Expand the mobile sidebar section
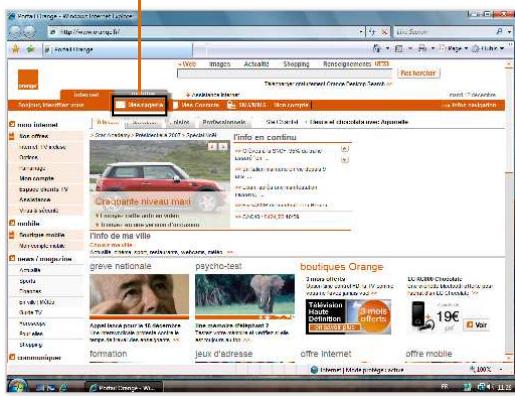Viewport: 515px width, 396px height. click(12, 223)
